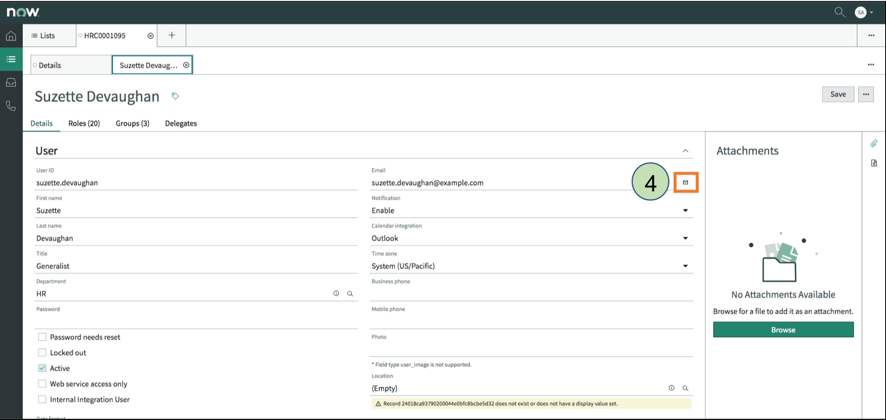Open the SA user avatar menu
Screen dimensions: 886x420
click(863, 12)
